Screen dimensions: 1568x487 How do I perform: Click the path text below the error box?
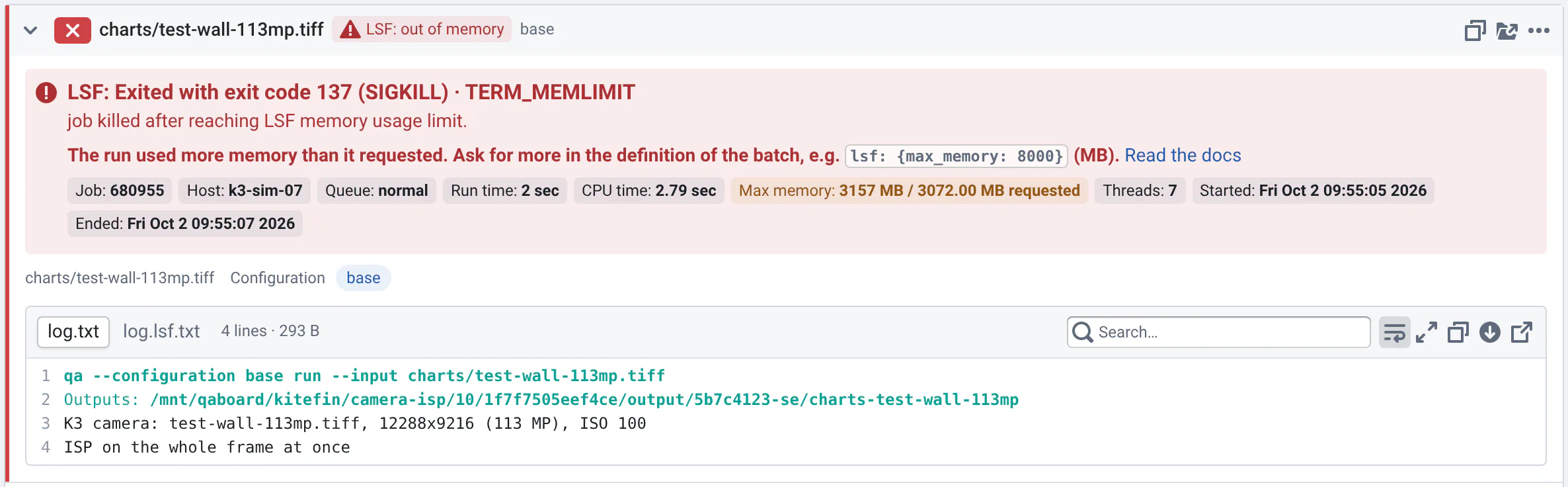click(120, 278)
